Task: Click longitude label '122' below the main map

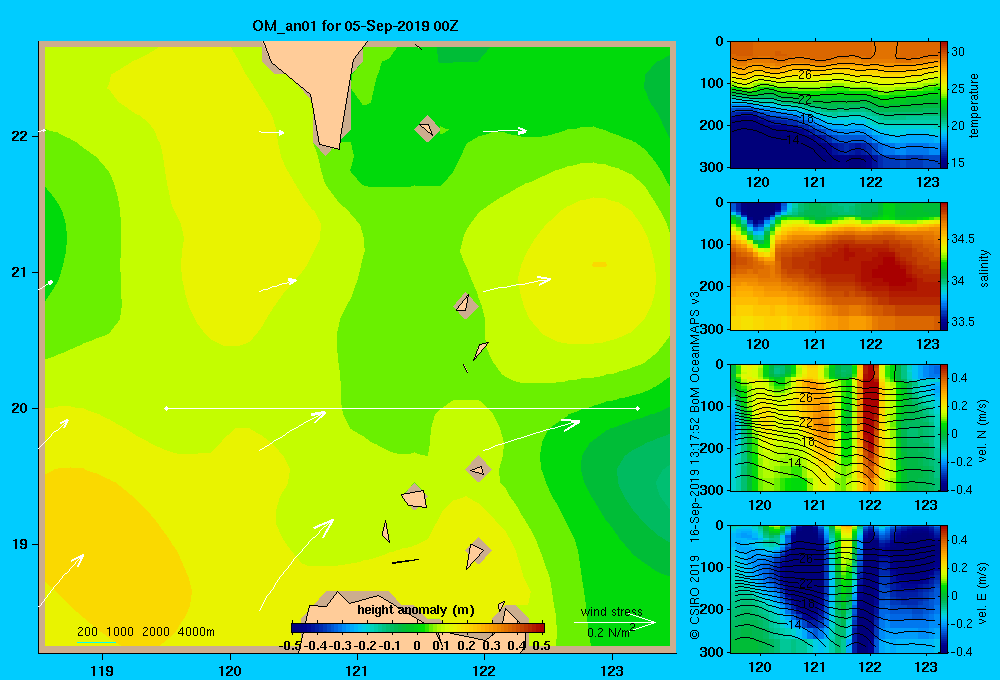Action: 484,670
